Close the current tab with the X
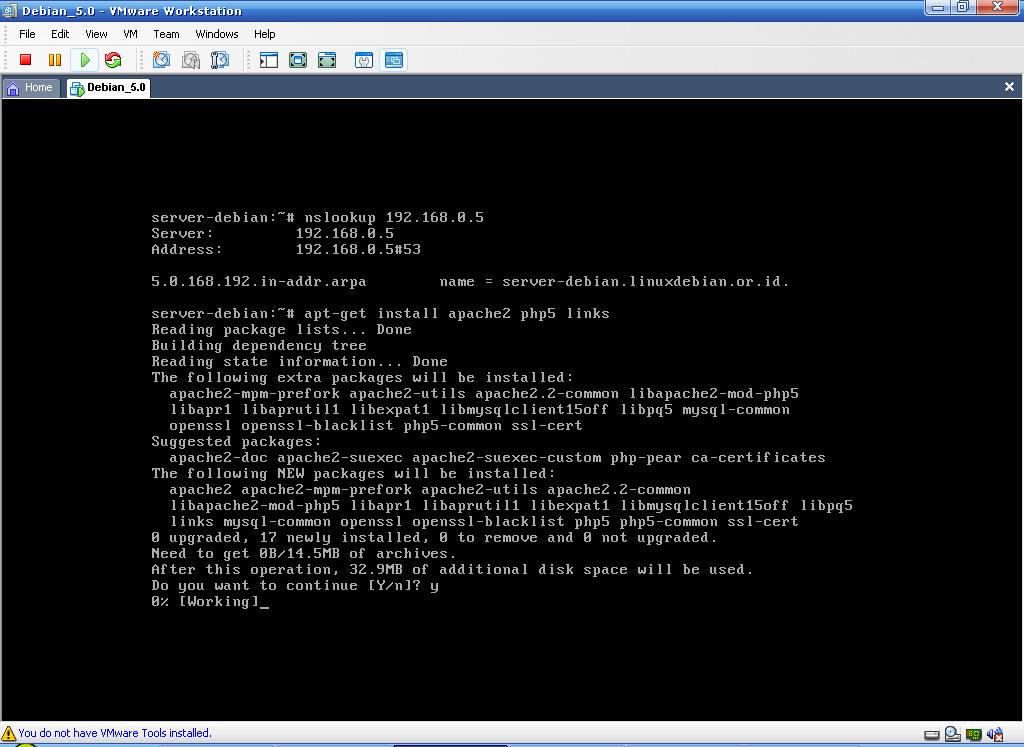Screen dimensions: 1024x747 tap(1009, 86)
